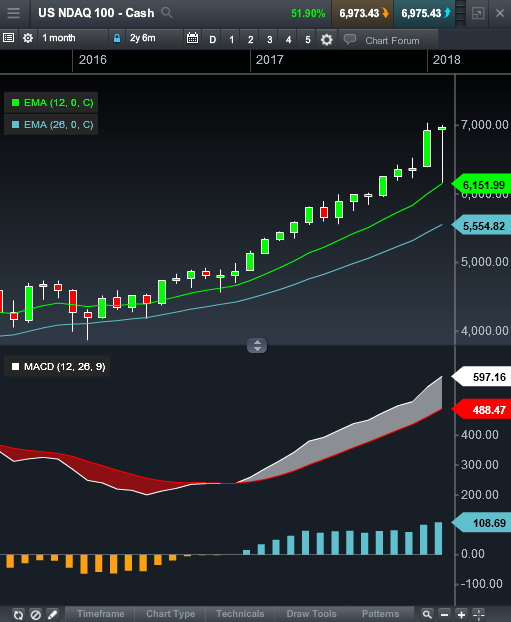Screen dimensions: 511x622
Task: Click the panel resize expander between charts
Action: click(x=257, y=345)
